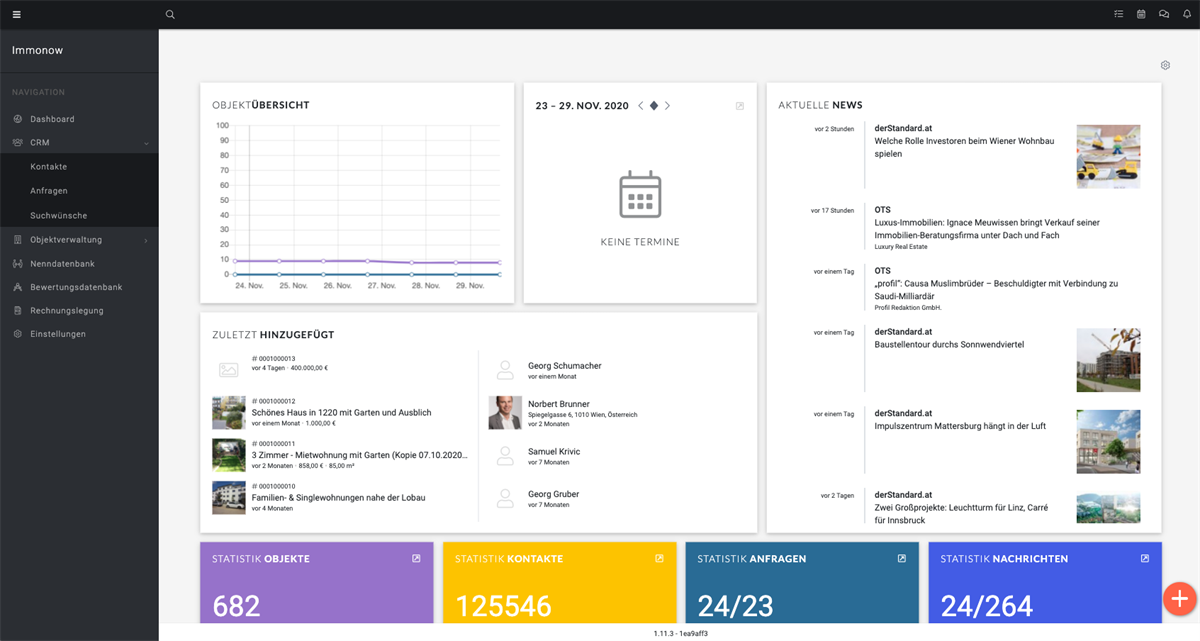Viewport: 1200px width, 641px height.
Task: Read news Impulszentrum Mattersburg hängt in der Luft
Action: point(960,426)
